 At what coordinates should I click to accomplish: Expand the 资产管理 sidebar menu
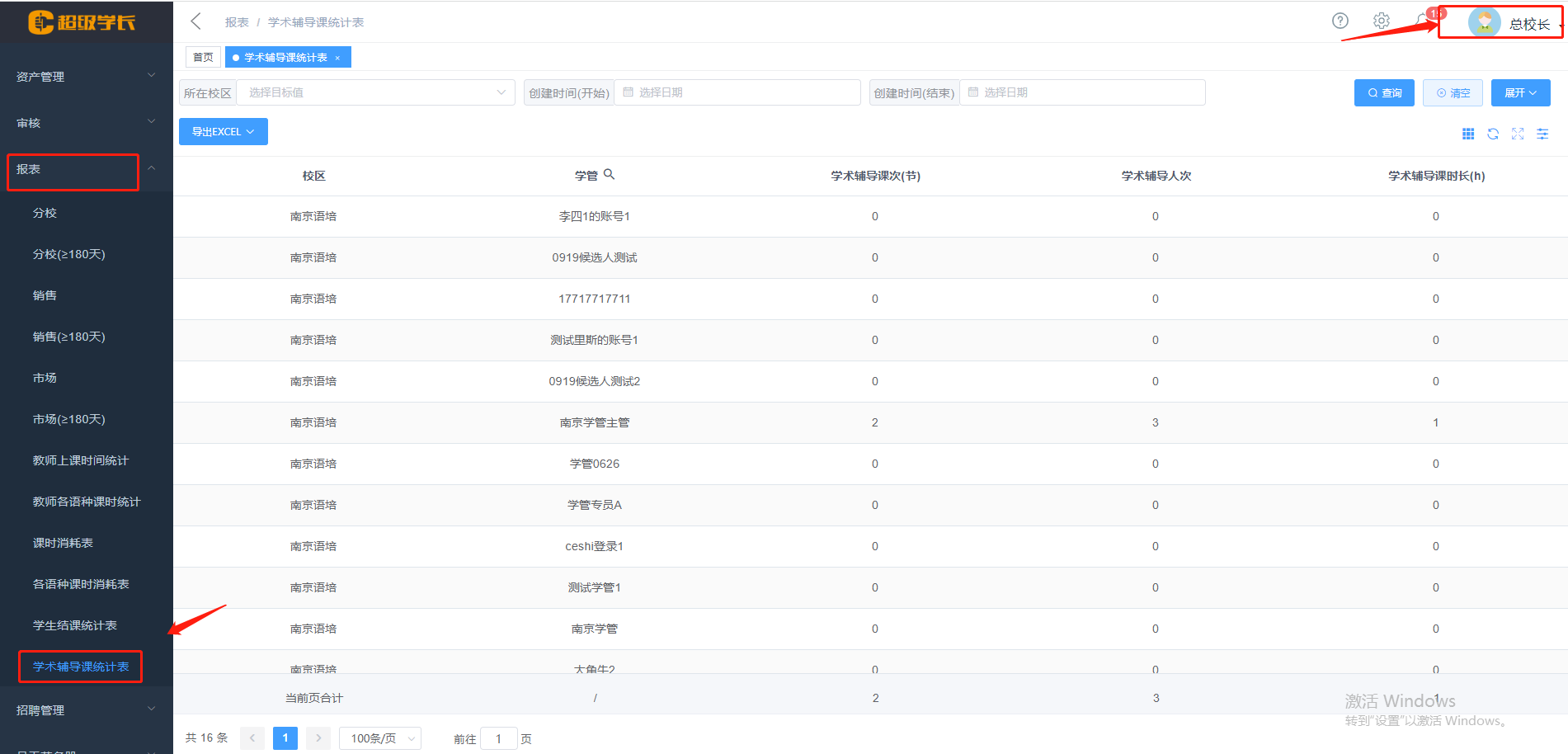click(x=86, y=77)
